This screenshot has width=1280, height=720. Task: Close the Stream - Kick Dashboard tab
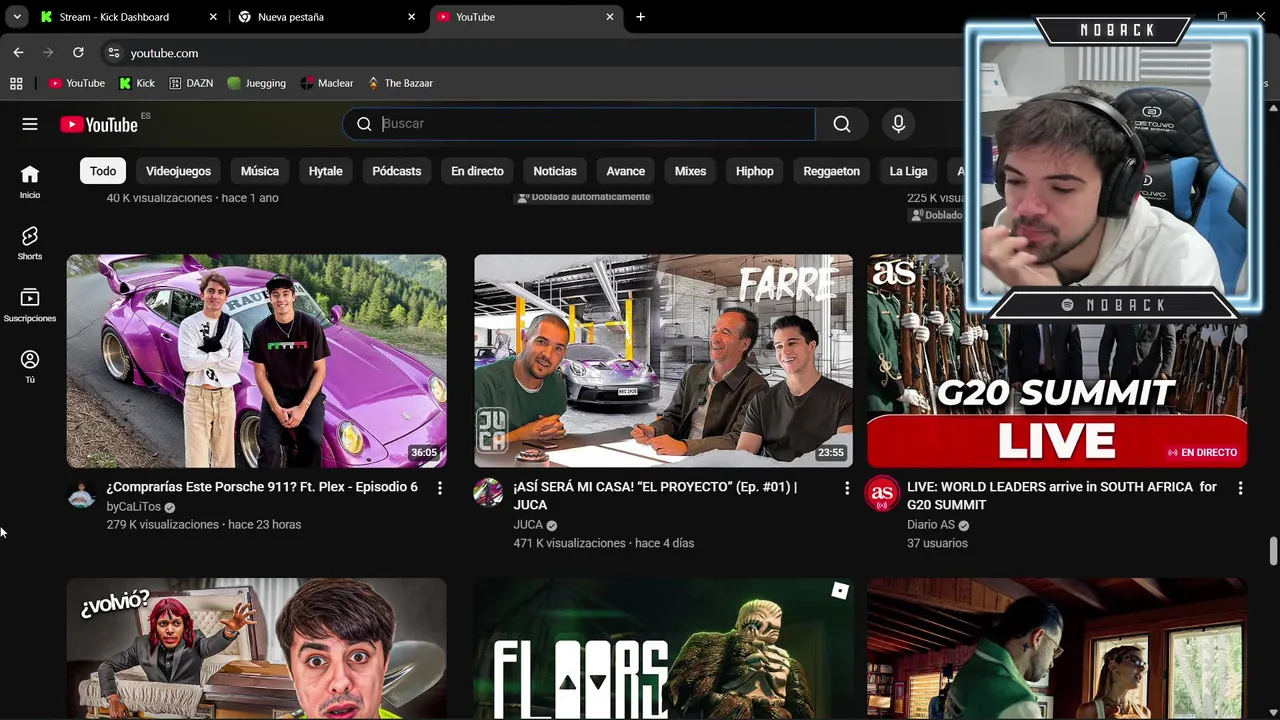(x=213, y=17)
